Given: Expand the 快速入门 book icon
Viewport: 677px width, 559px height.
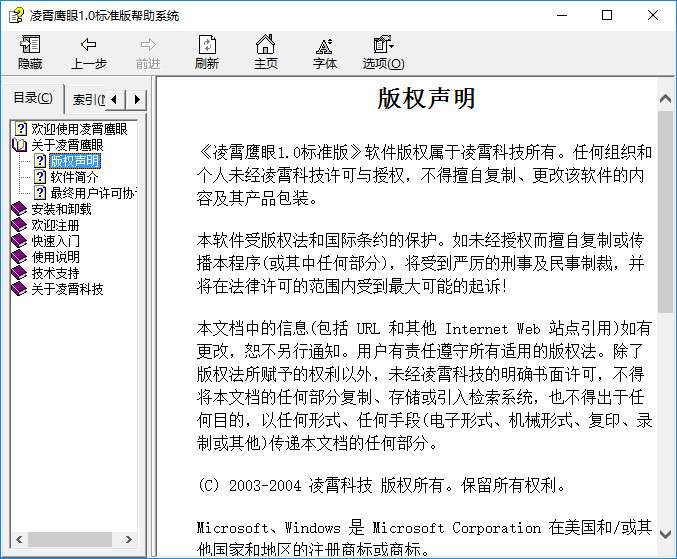Looking at the screenshot, I should point(19,241).
